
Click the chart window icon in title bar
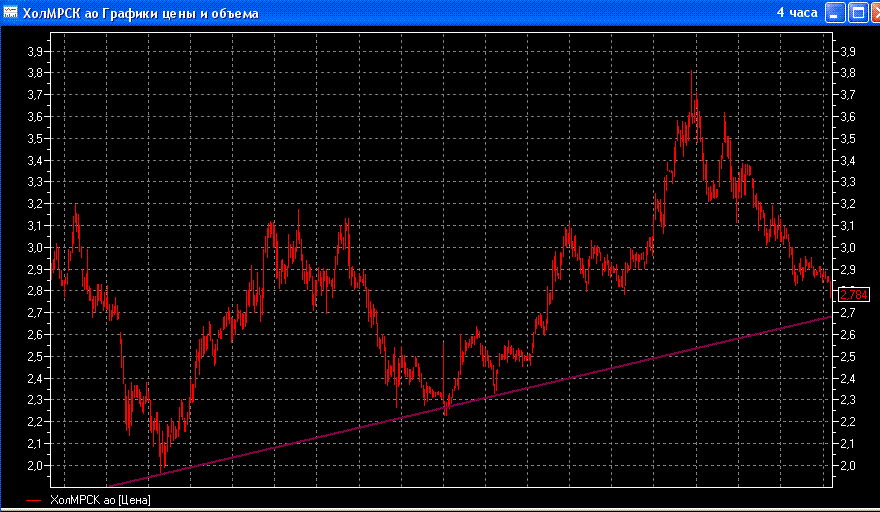(x=10, y=12)
